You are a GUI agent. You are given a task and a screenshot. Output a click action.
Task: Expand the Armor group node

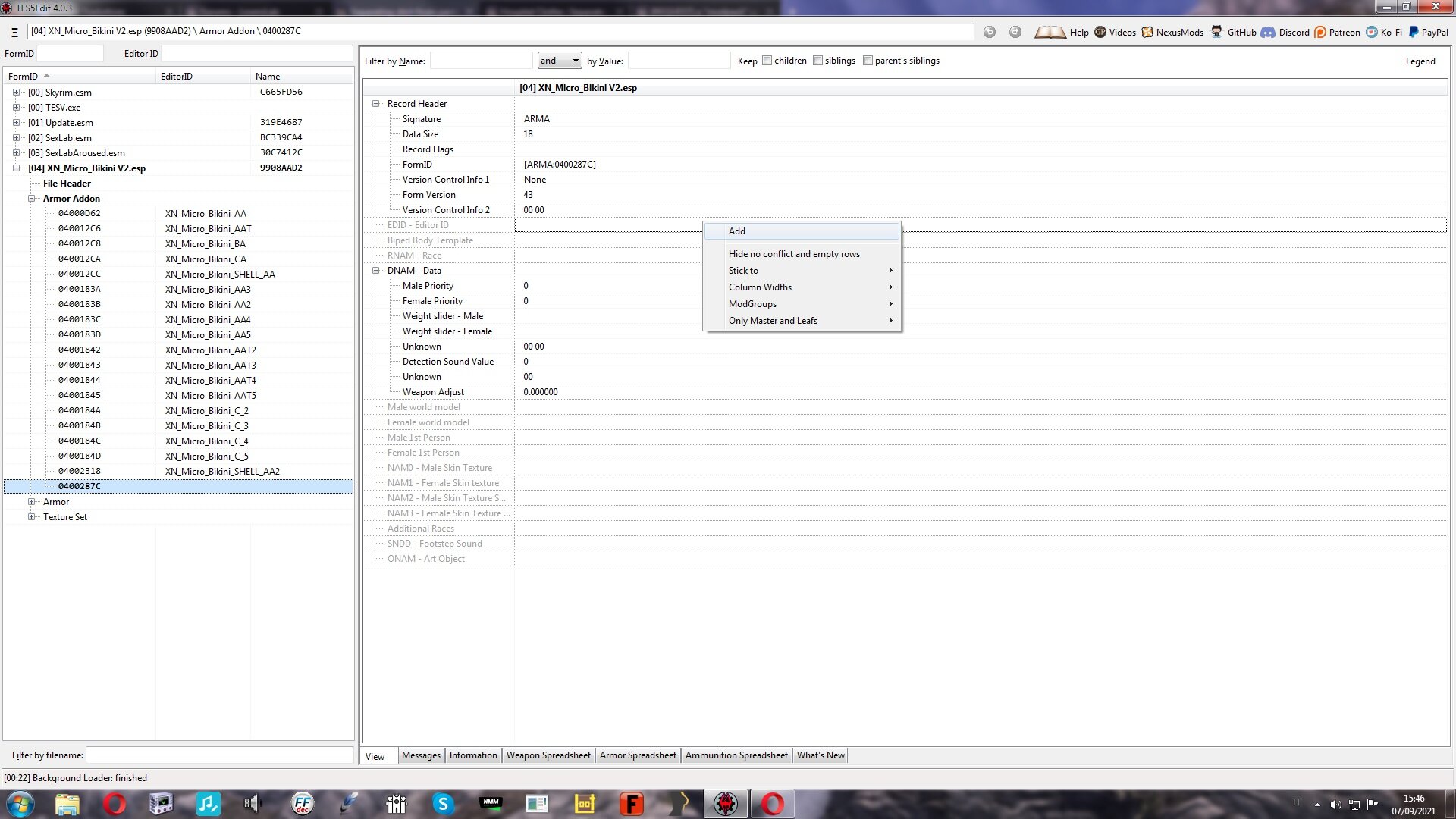[31, 502]
